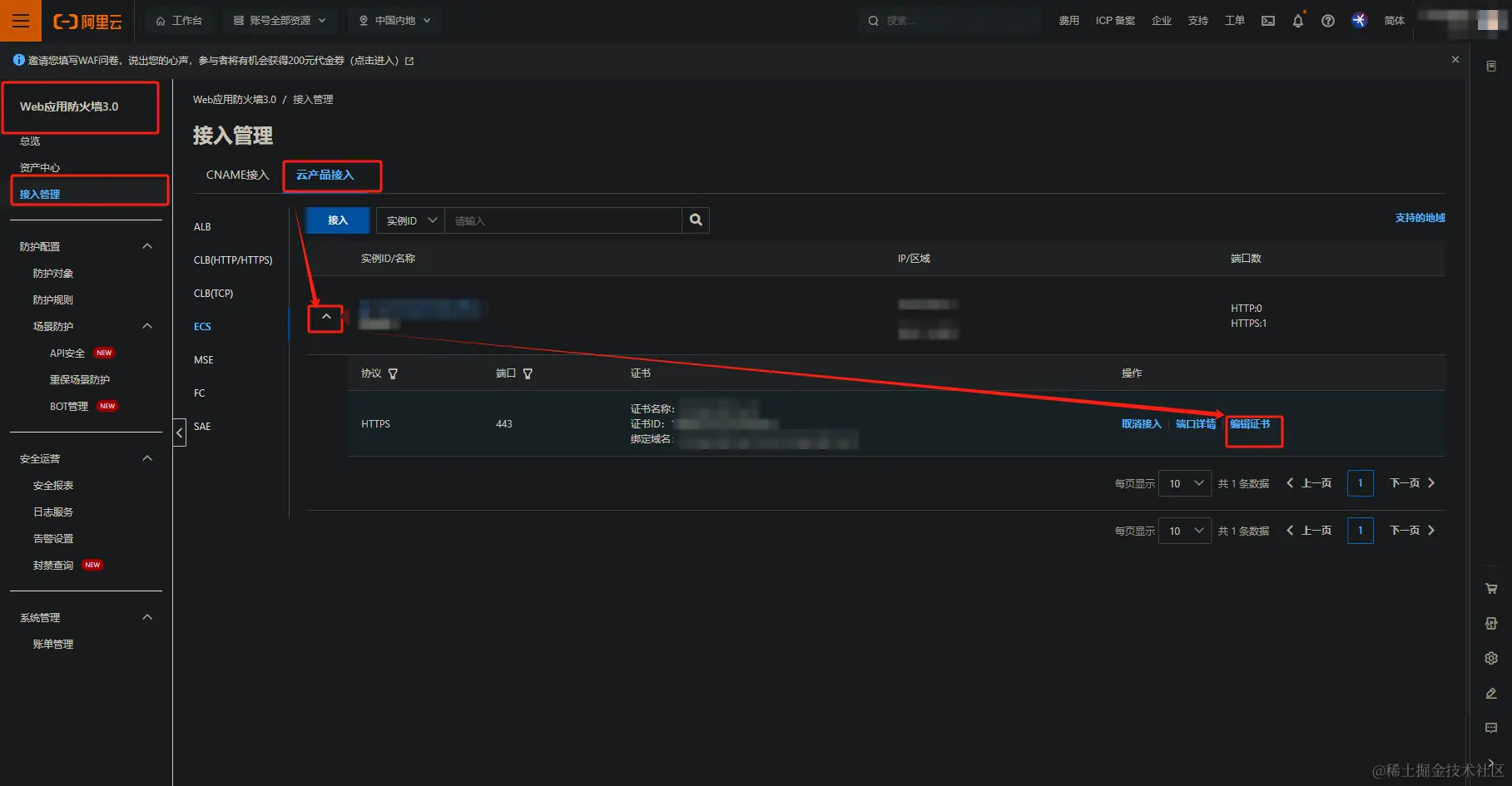
Task: Select ECS in the product list
Action: point(202,327)
